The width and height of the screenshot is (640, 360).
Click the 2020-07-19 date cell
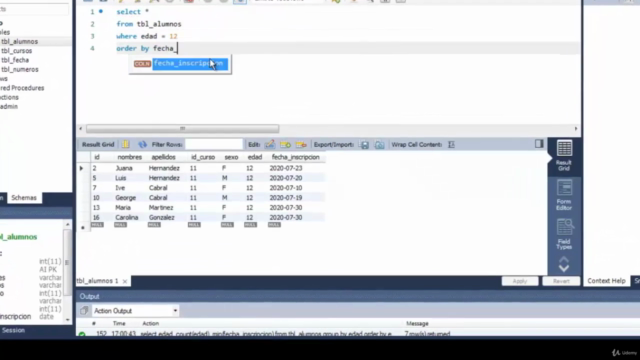pyautogui.click(x=286, y=198)
